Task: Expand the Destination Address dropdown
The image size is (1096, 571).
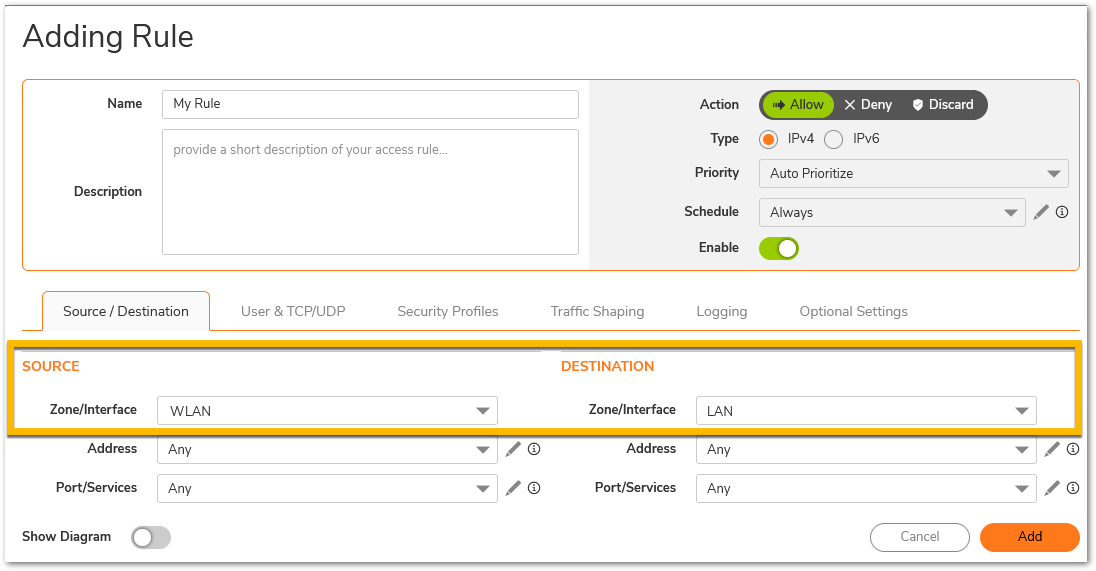Action: 866,449
